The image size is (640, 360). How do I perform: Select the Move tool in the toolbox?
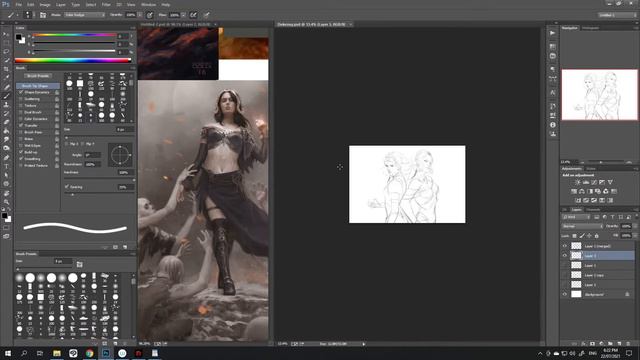point(6,34)
